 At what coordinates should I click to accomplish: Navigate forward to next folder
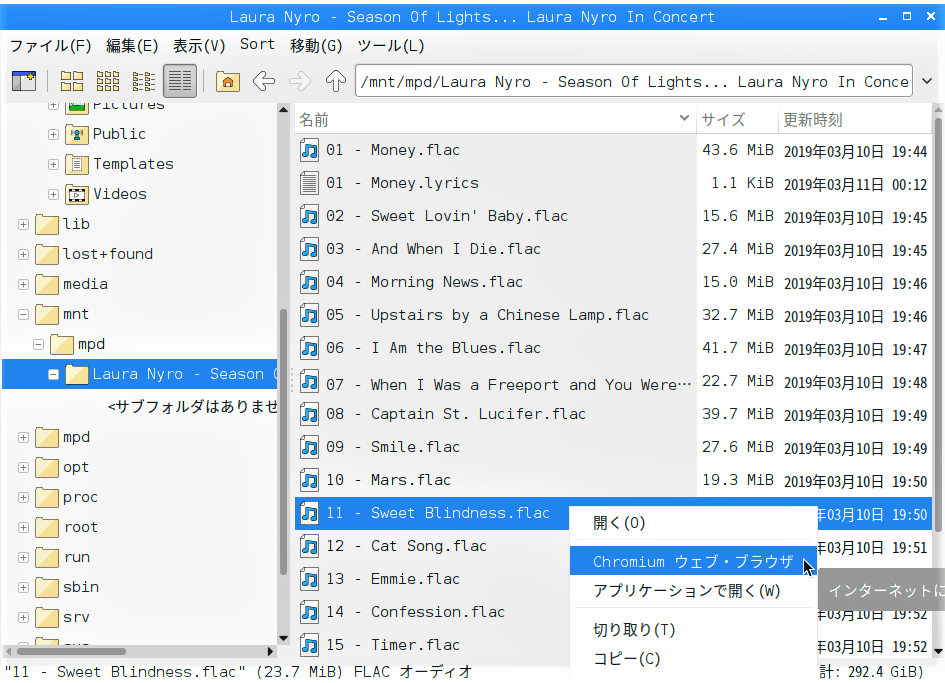click(x=300, y=81)
